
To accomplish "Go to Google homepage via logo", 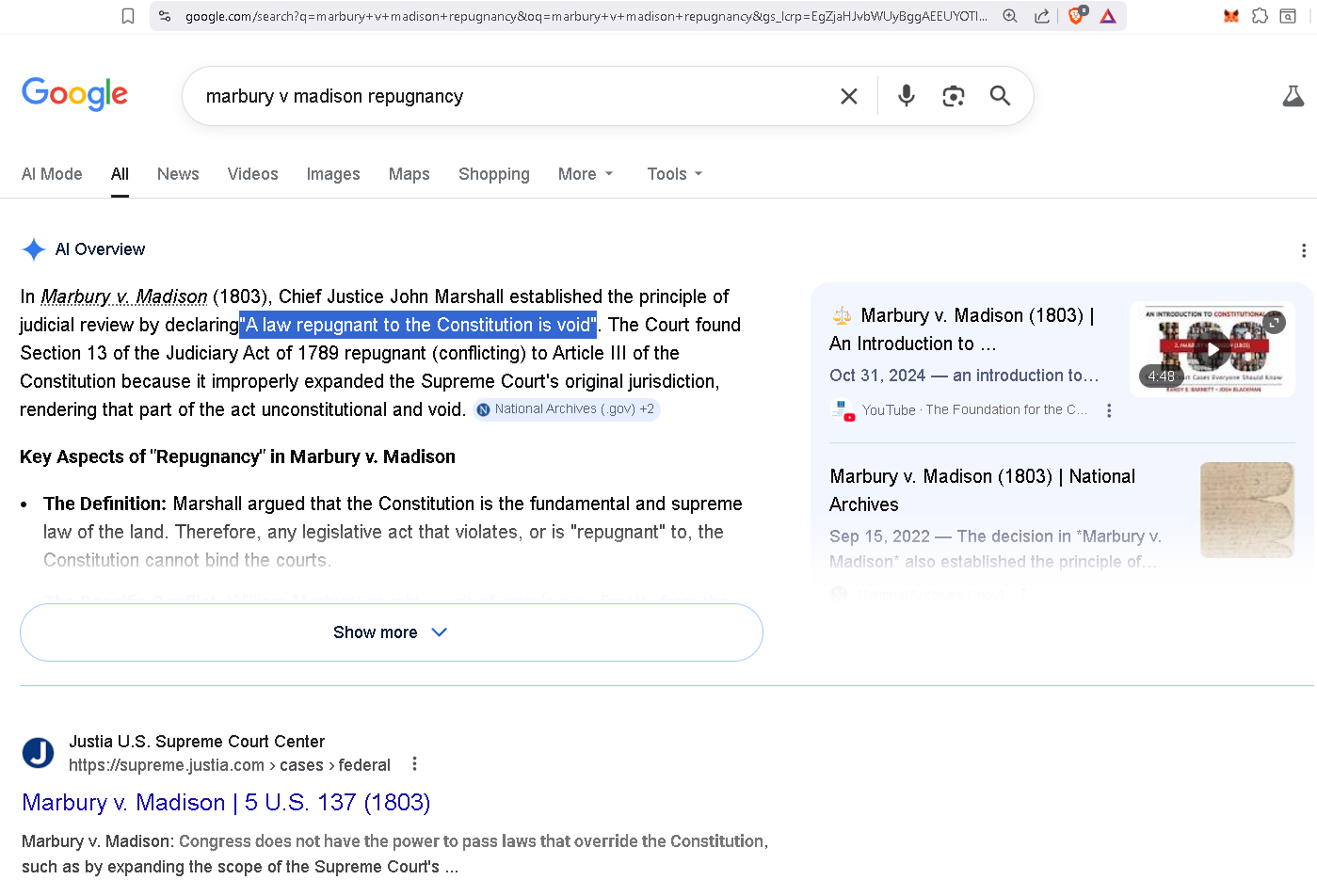I will [x=75, y=94].
